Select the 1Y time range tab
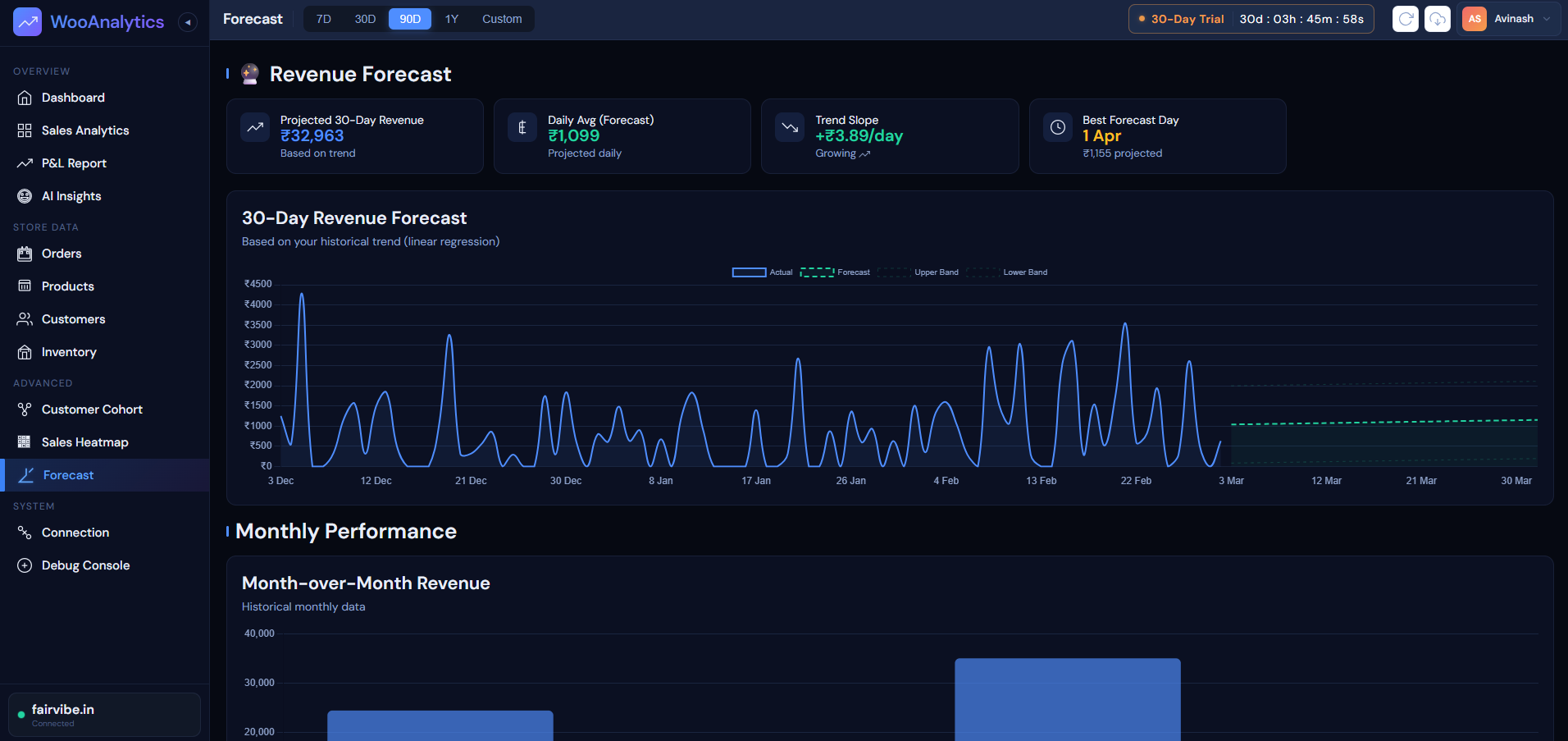This screenshot has width=1568, height=741. tap(451, 19)
